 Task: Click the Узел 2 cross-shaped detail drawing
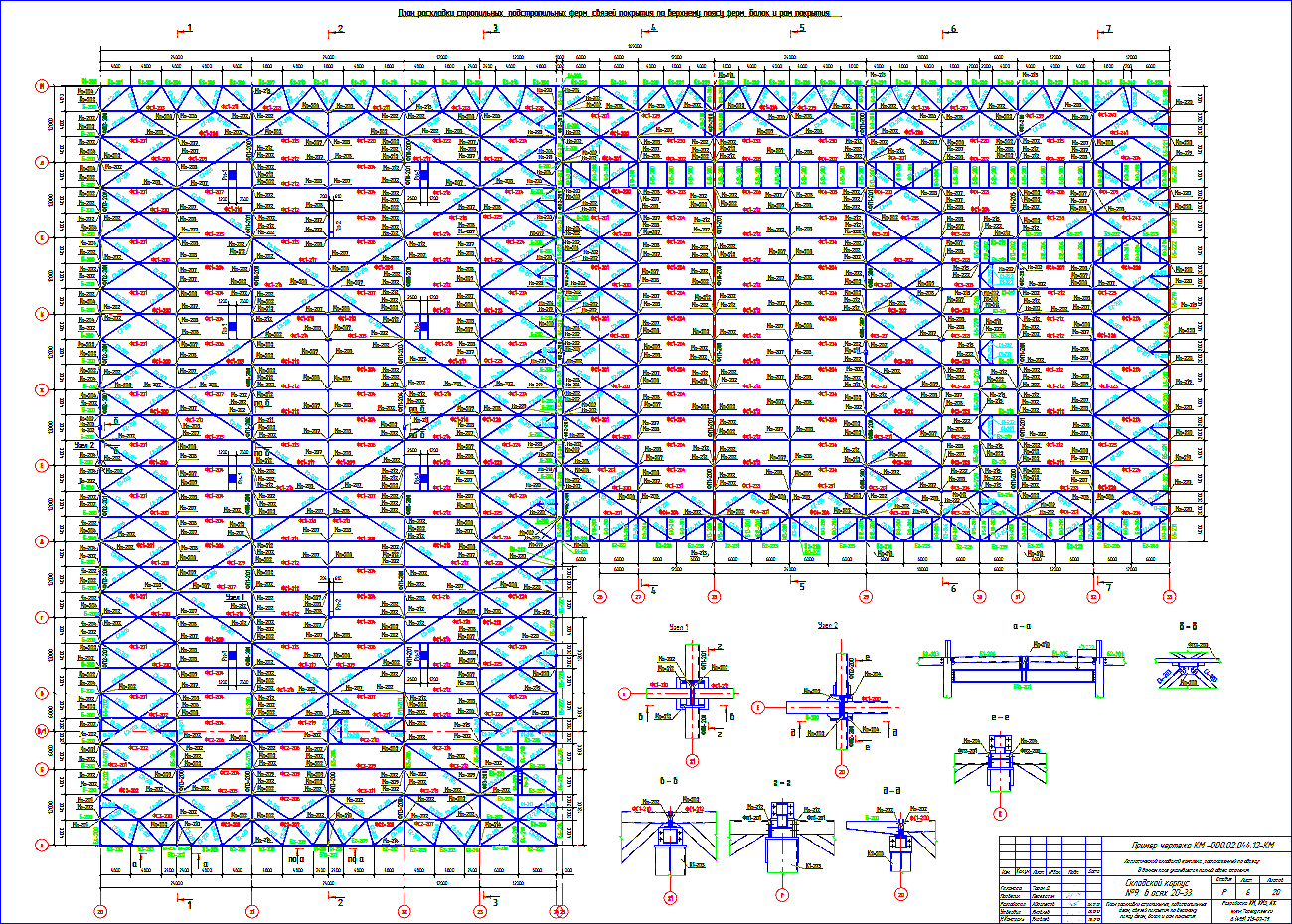coord(842,707)
